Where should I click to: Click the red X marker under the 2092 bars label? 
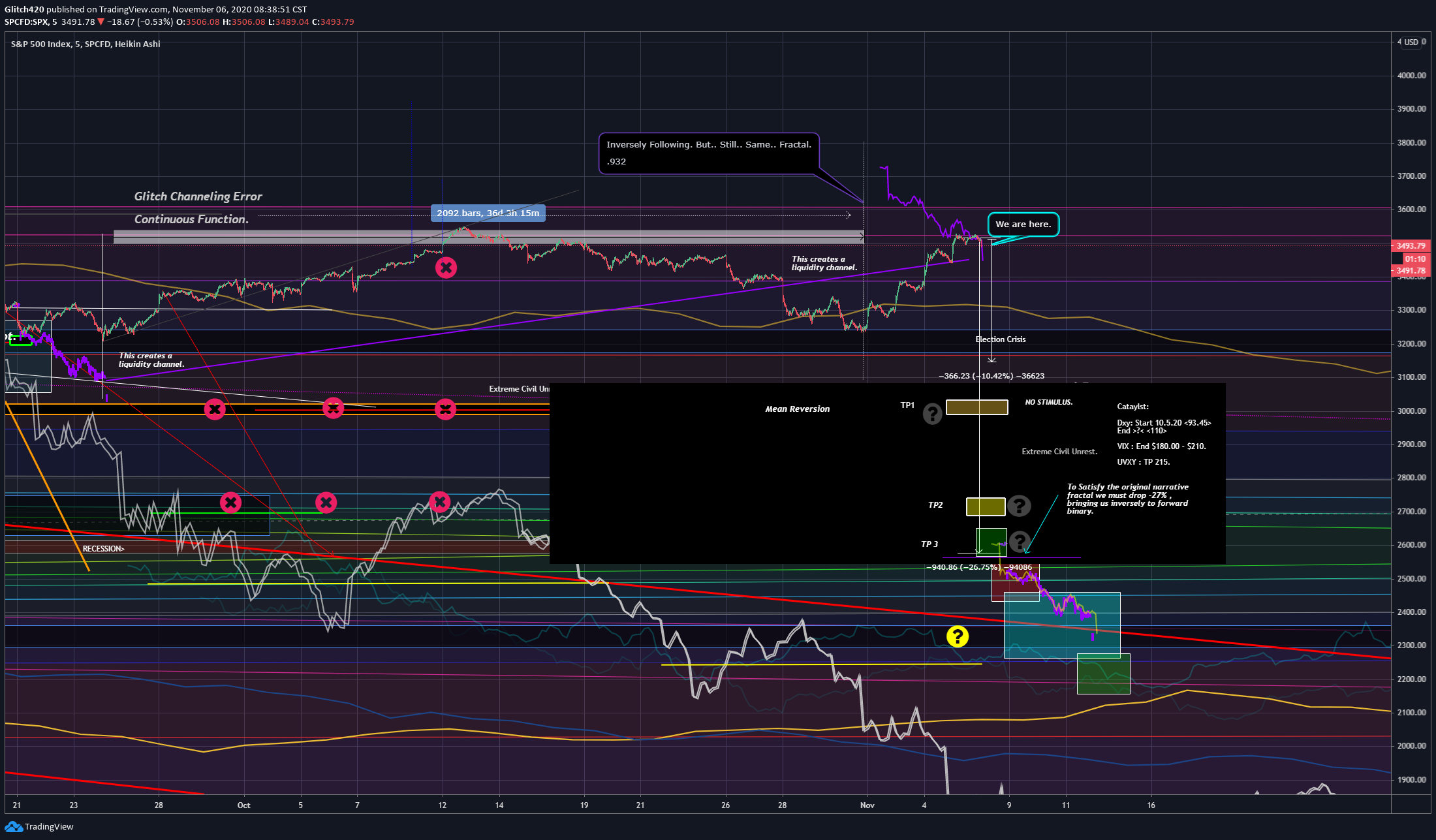pyautogui.click(x=446, y=268)
